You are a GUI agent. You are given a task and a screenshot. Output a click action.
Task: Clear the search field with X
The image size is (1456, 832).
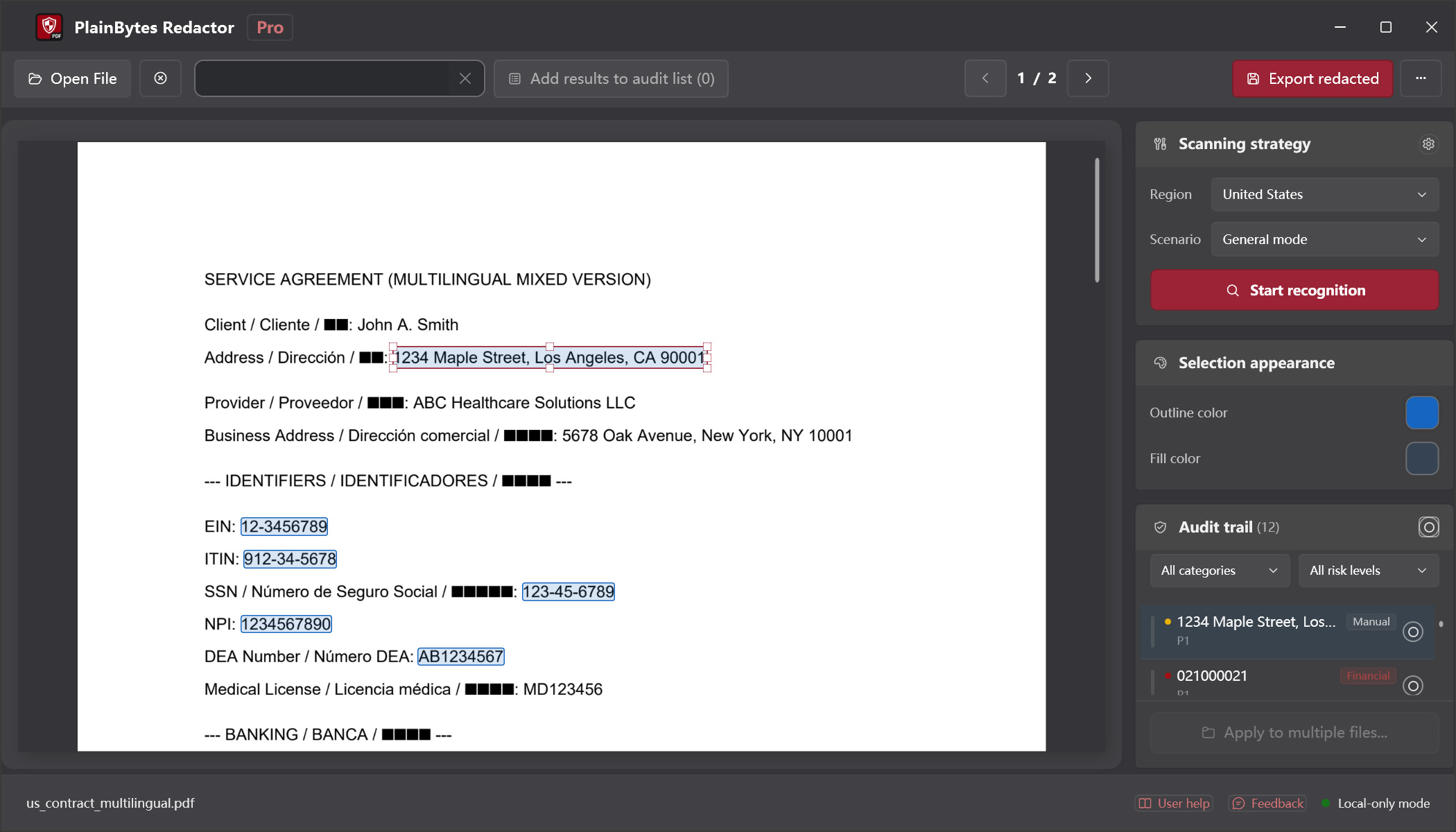tap(465, 78)
